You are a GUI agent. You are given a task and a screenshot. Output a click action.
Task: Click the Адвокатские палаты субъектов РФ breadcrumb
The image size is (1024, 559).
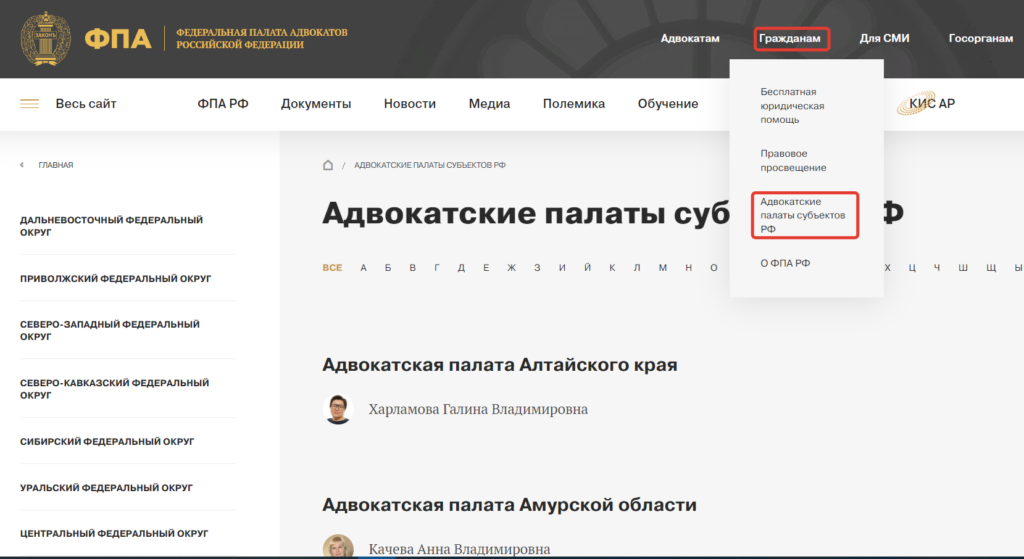[x=430, y=165]
